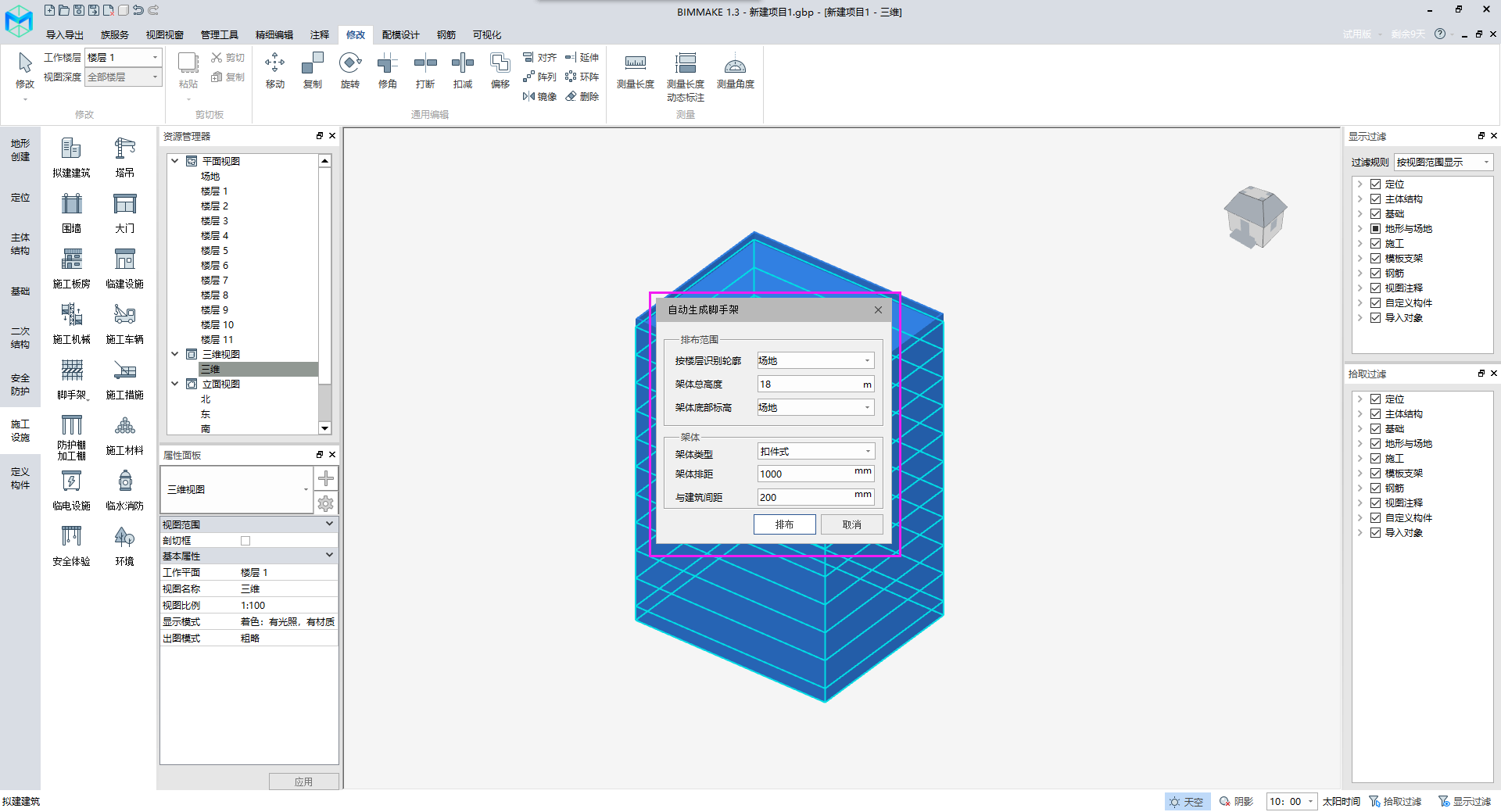Collapse 平面视图 tree node
Image resolution: width=1501 pixels, height=812 pixels.
point(175,161)
